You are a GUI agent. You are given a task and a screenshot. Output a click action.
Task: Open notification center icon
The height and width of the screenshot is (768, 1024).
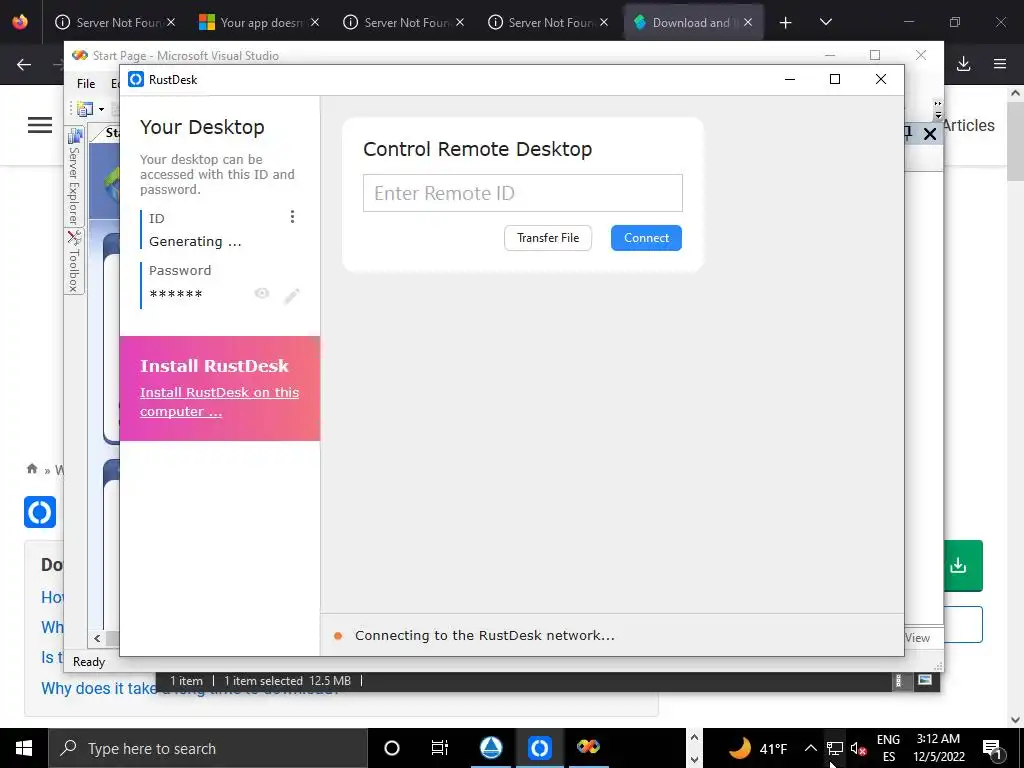(992, 748)
